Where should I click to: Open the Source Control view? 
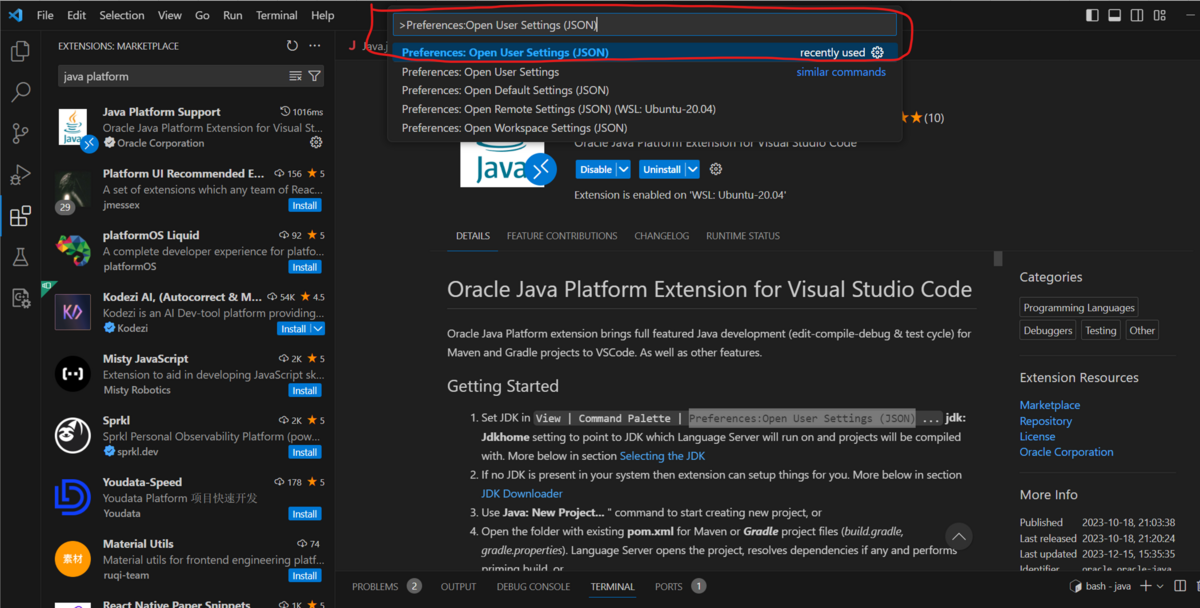20,134
